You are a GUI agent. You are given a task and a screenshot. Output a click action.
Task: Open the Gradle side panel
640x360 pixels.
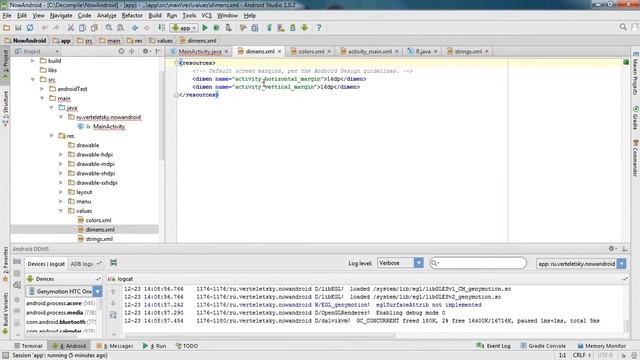pyautogui.click(x=636, y=118)
